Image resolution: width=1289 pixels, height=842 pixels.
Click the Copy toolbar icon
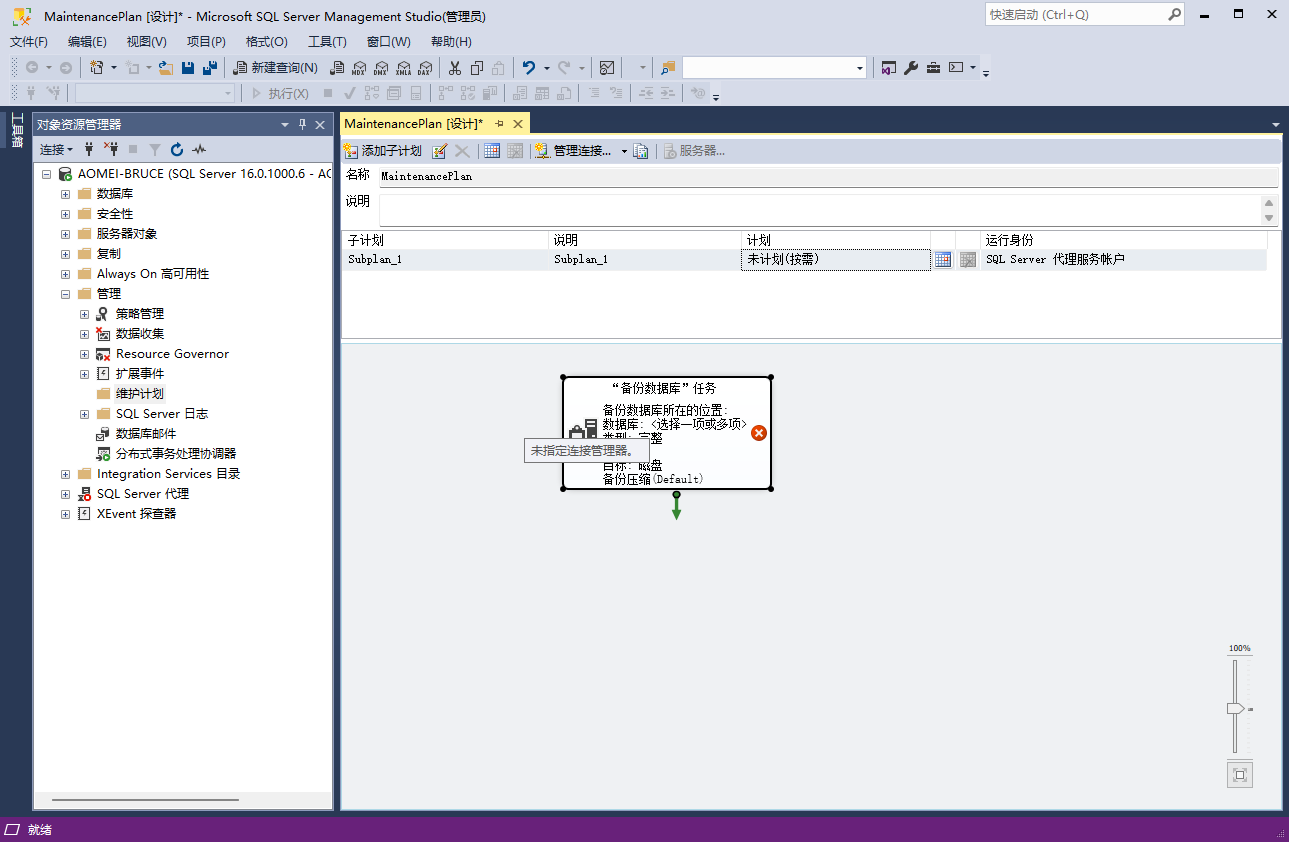(477, 68)
